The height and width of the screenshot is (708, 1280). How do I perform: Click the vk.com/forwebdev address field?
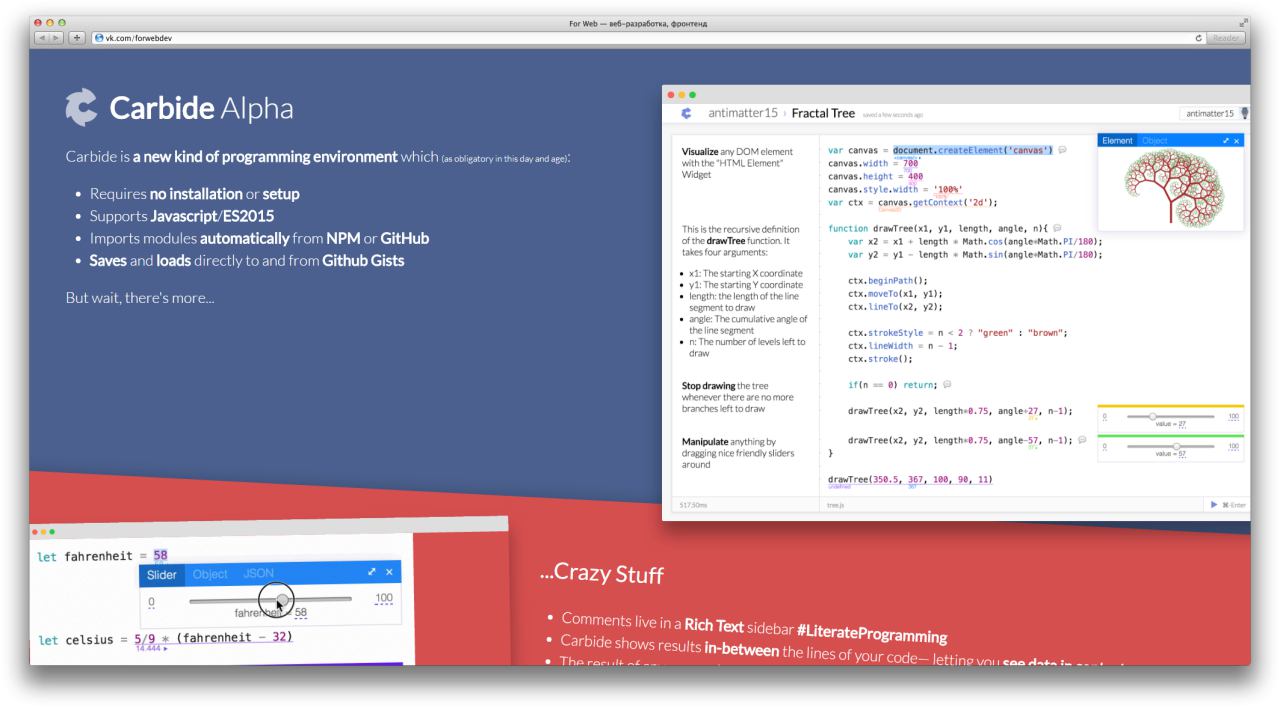640,38
